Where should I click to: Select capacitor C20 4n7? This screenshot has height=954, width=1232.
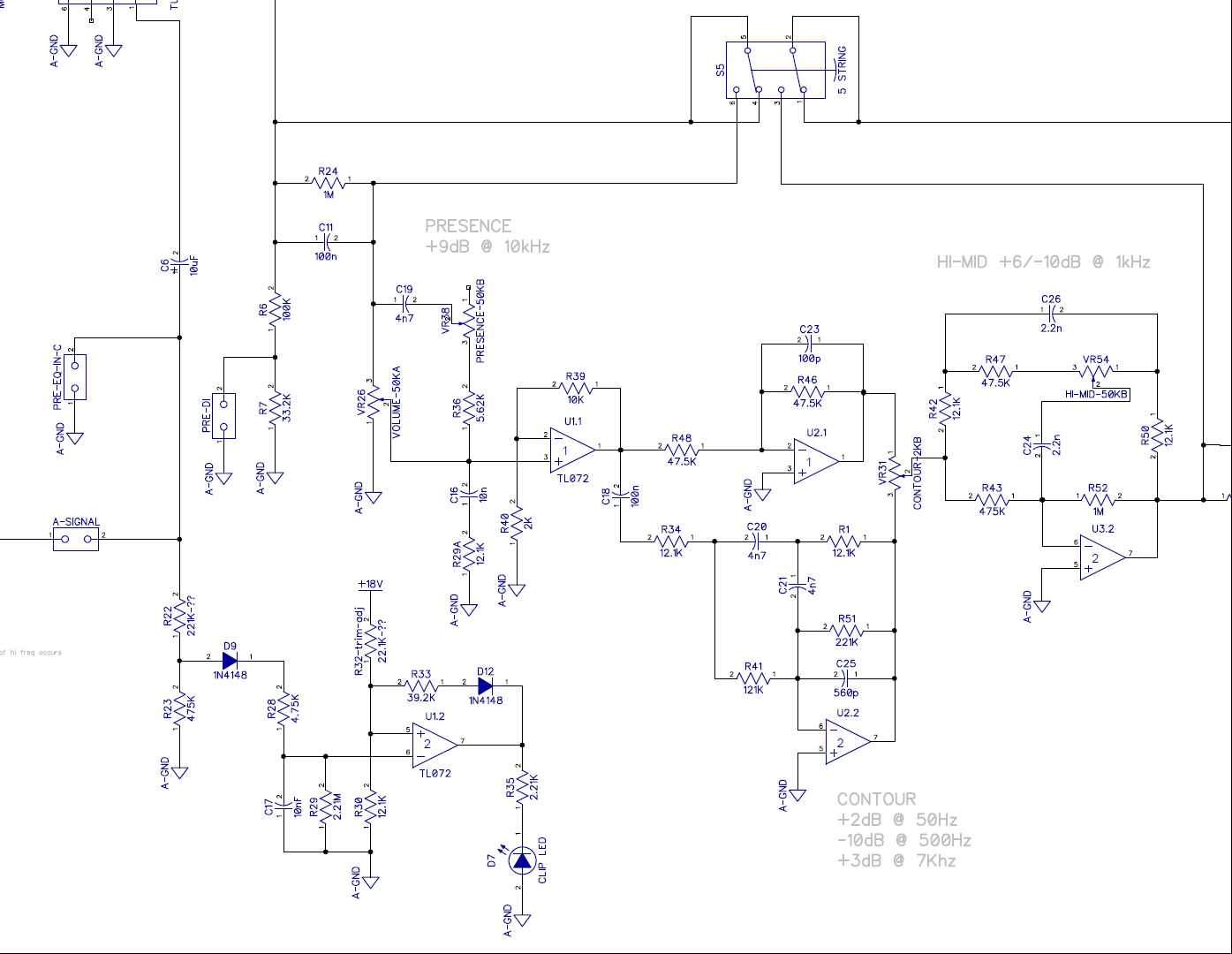coord(757,541)
